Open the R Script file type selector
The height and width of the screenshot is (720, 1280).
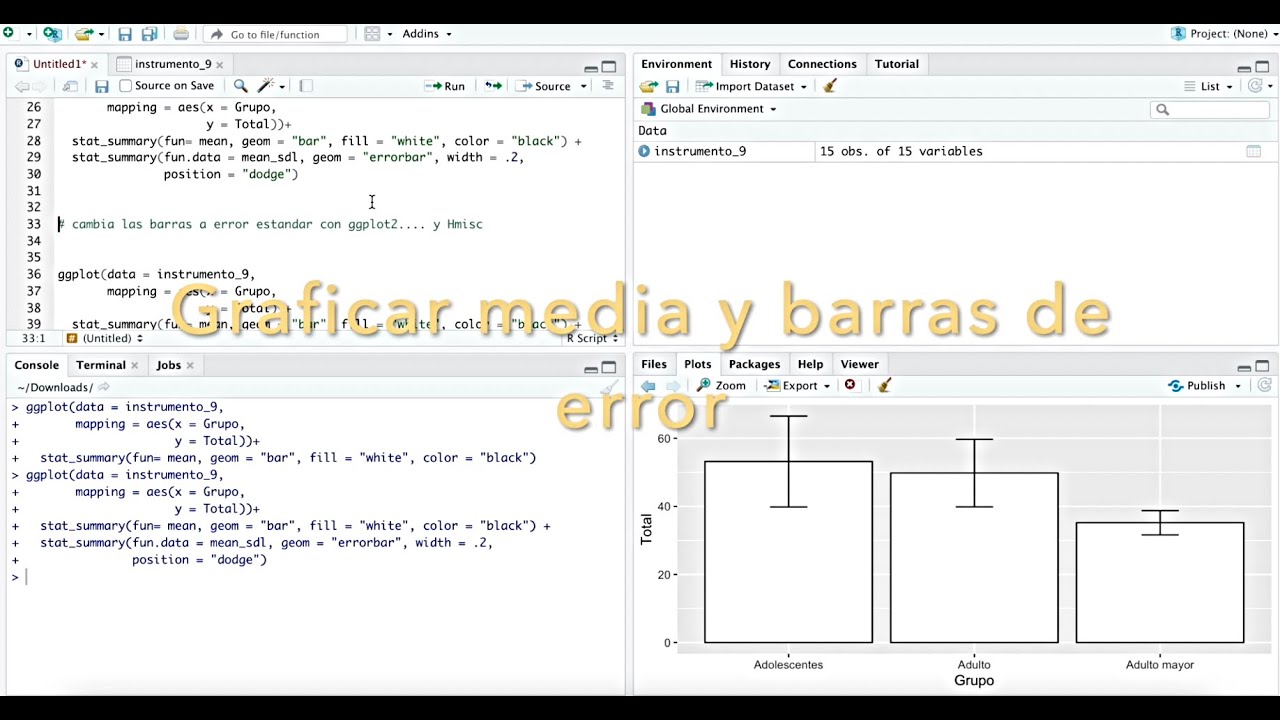pos(591,338)
